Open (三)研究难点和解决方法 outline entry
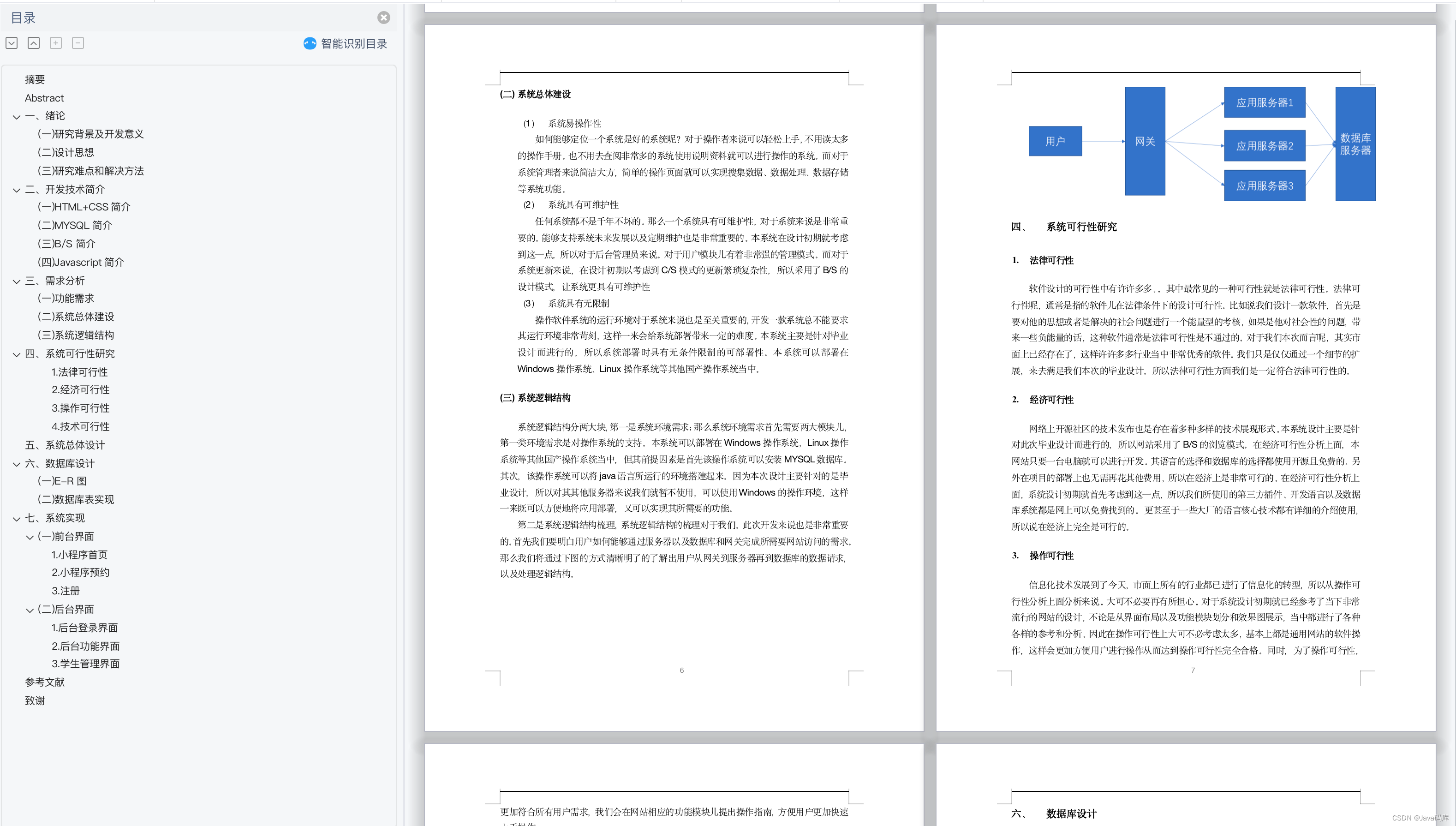Viewport: 1456px width, 826px height. (x=90, y=171)
